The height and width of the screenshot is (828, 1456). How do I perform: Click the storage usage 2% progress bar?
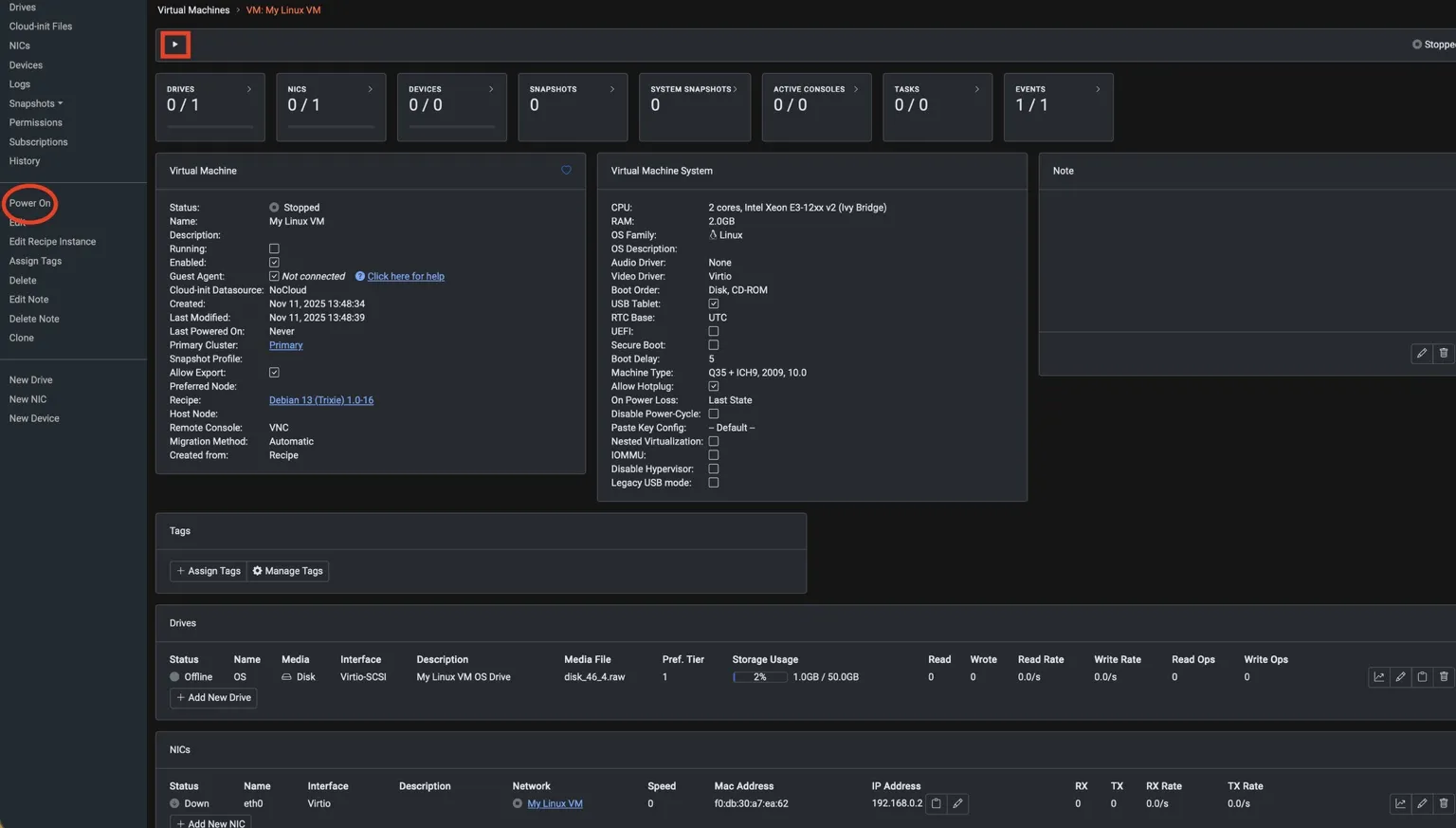(x=759, y=677)
